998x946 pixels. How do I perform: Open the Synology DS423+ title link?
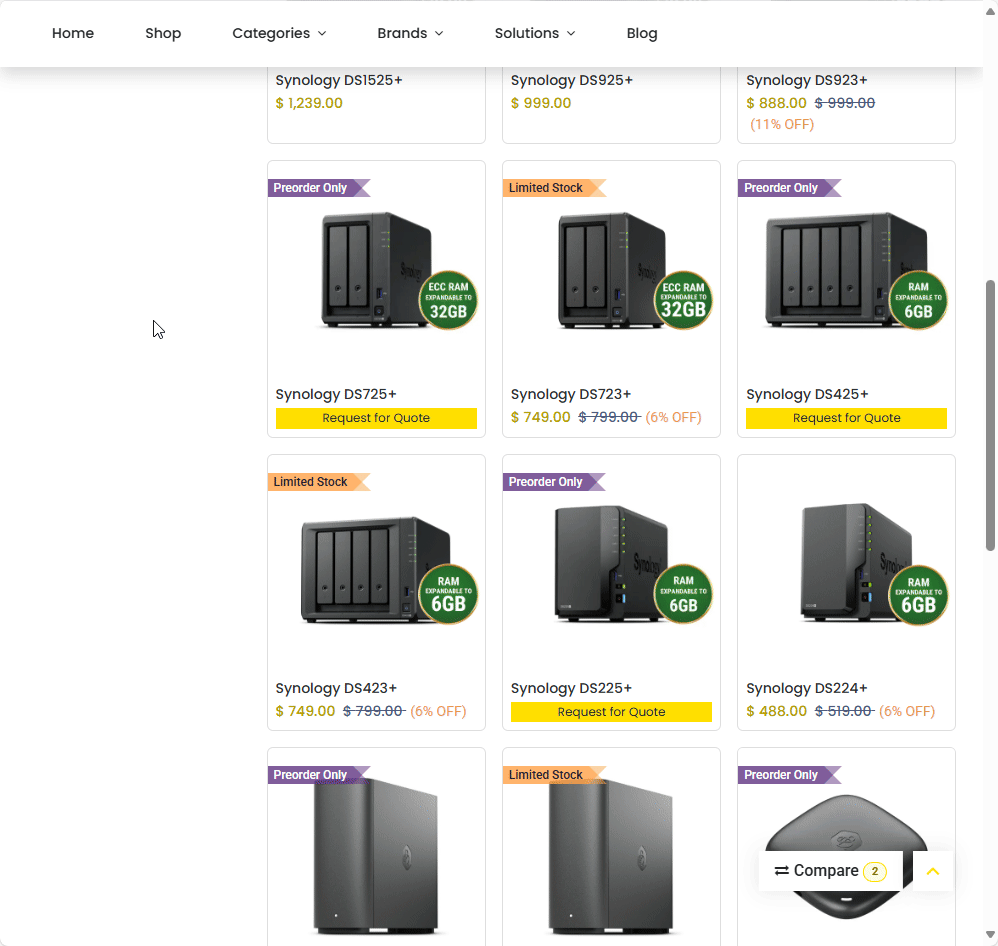coord(336,688)
